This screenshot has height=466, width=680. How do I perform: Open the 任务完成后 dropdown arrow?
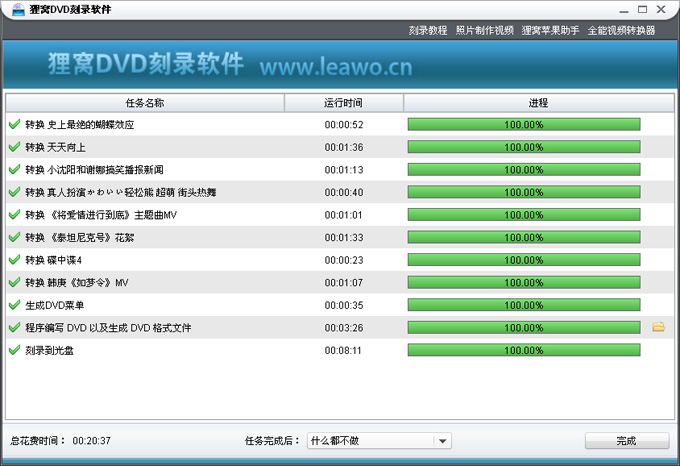(442, 441)
